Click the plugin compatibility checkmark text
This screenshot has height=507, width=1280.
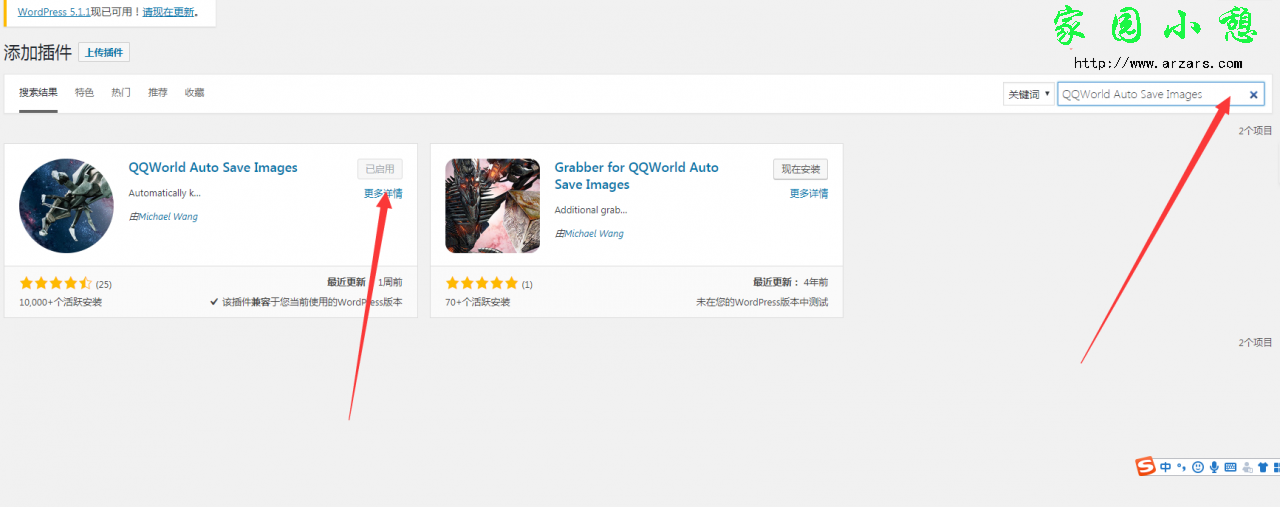[x=306, y=302]
